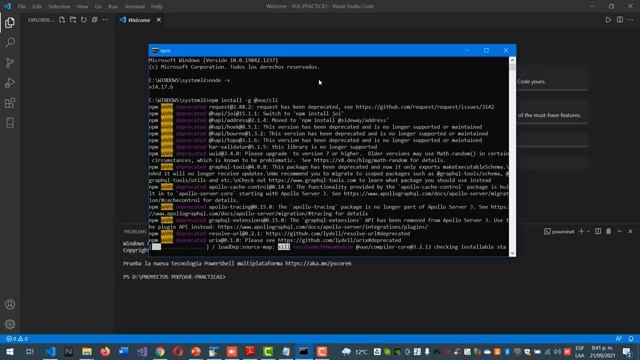The image size is (640, 360).
Task: Open the Run menu
Action: [113, 7]
